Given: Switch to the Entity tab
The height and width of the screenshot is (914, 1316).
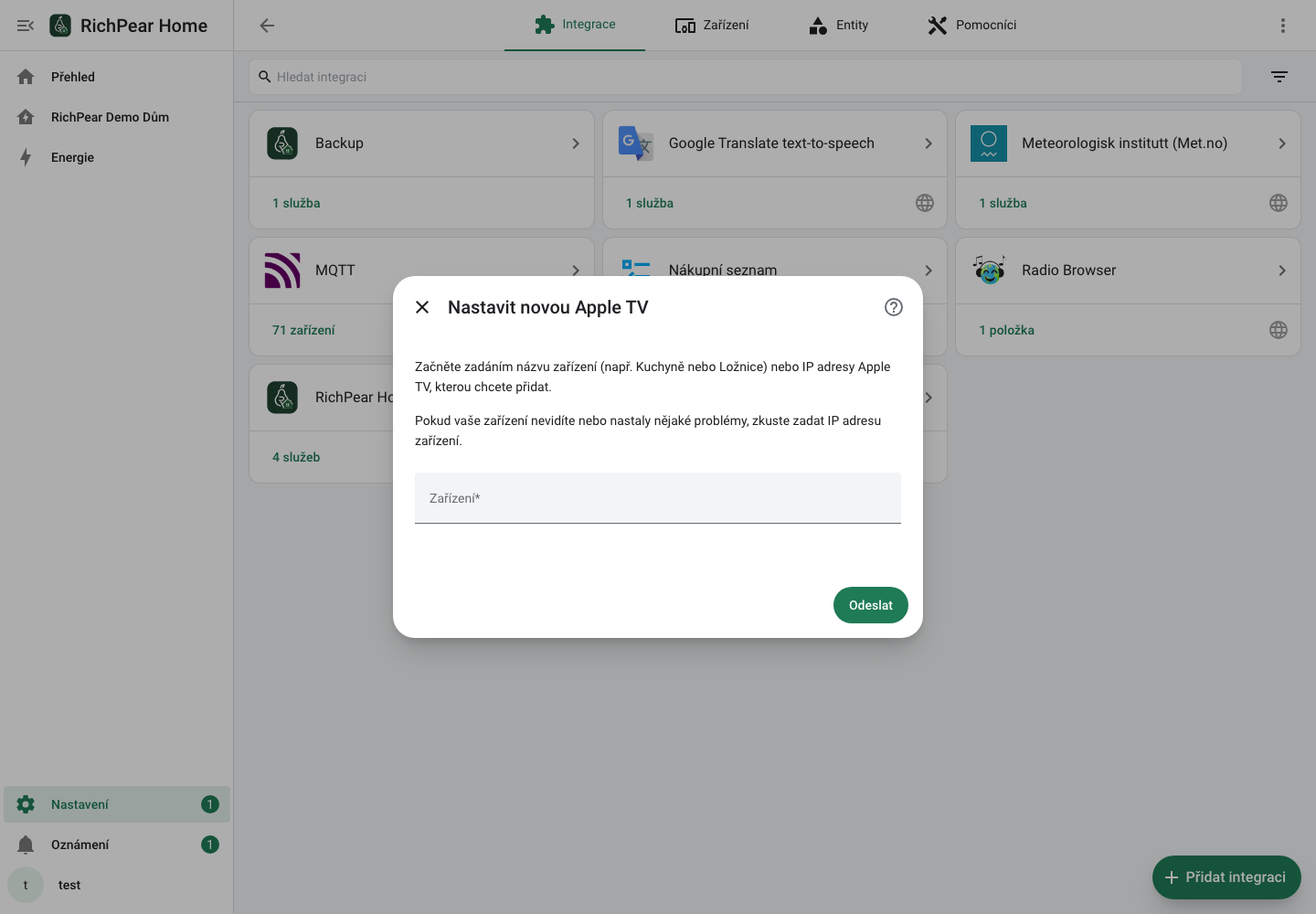Looking at the screenshot, I should (x=838, y=26).
